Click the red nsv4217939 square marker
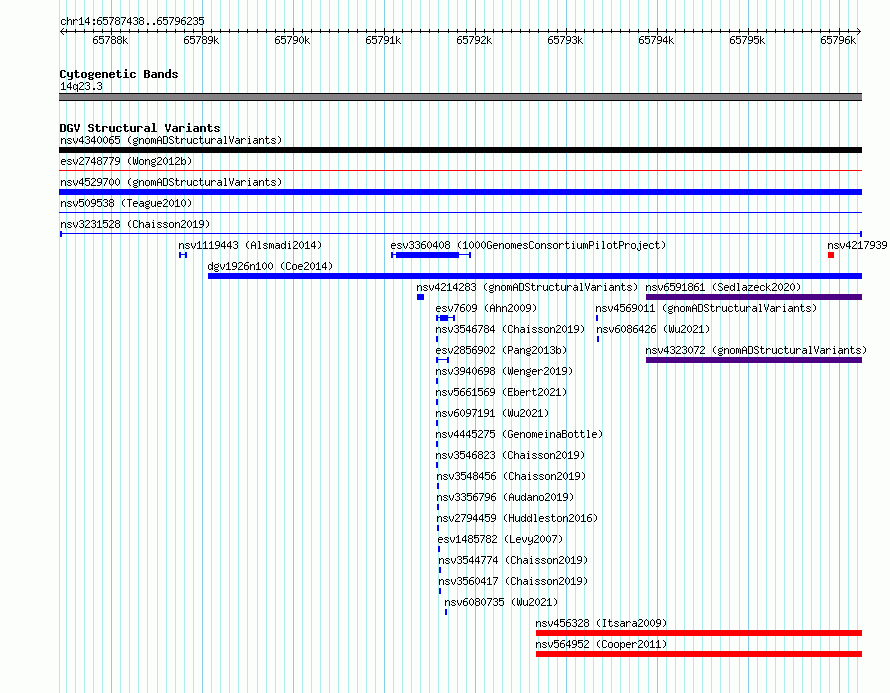890x693 pixels. coord(831,255)
